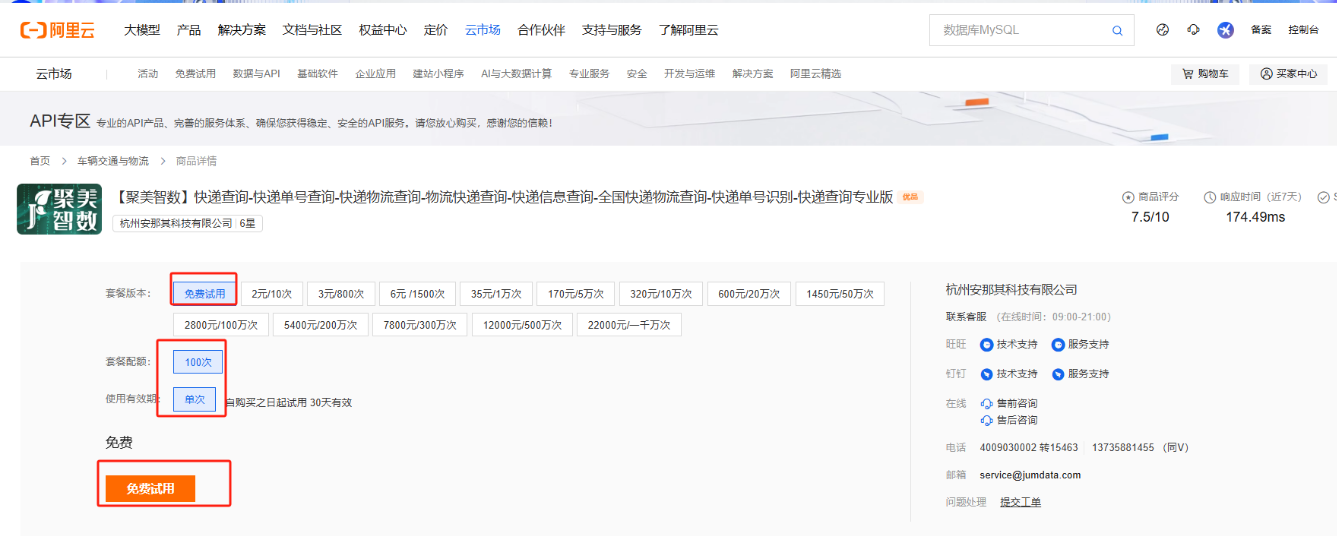Click the blue AI assistant icon in header
The image size is (1337, 536).
click(x=1225, y=30)
